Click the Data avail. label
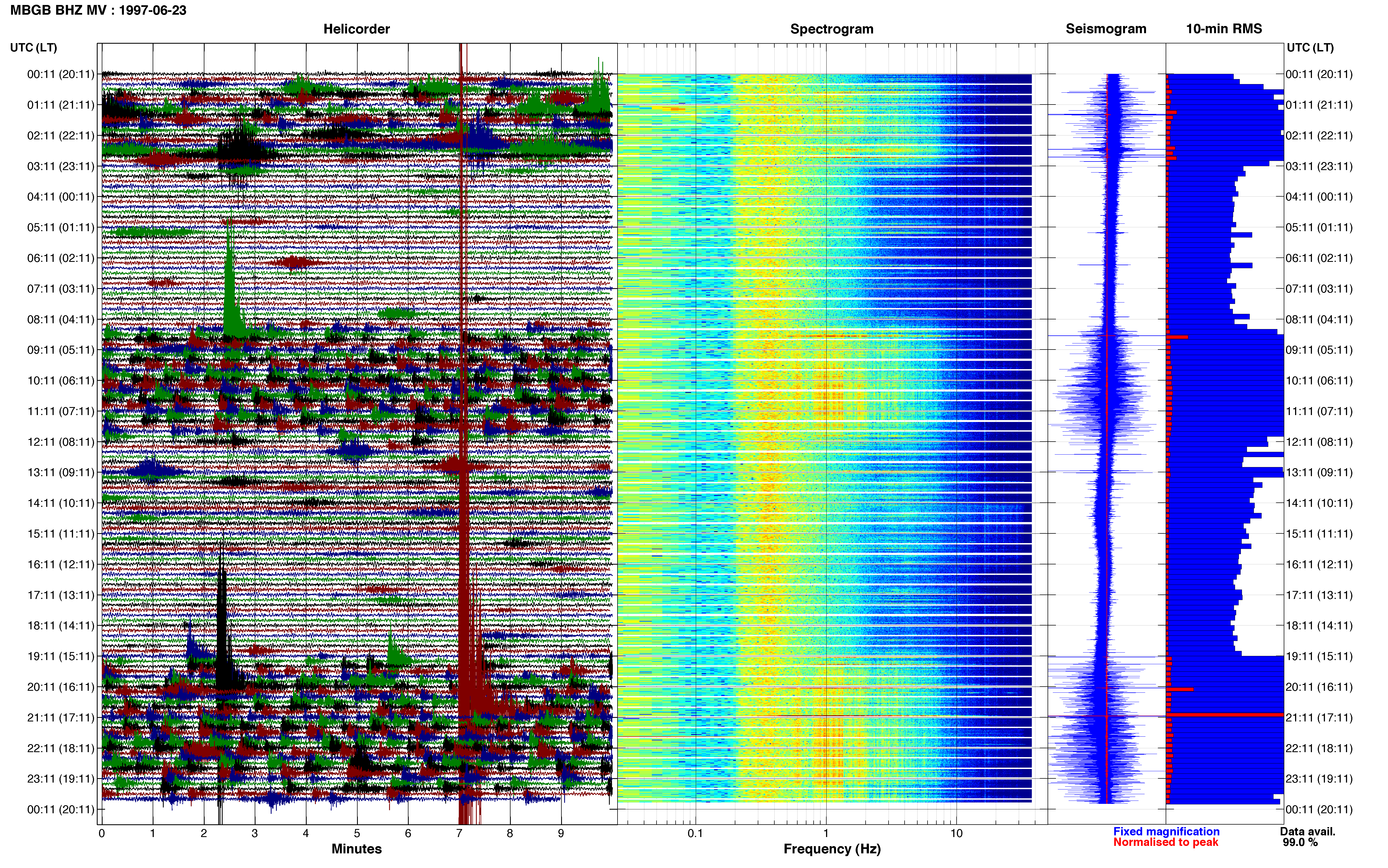 coord(1308,831)
